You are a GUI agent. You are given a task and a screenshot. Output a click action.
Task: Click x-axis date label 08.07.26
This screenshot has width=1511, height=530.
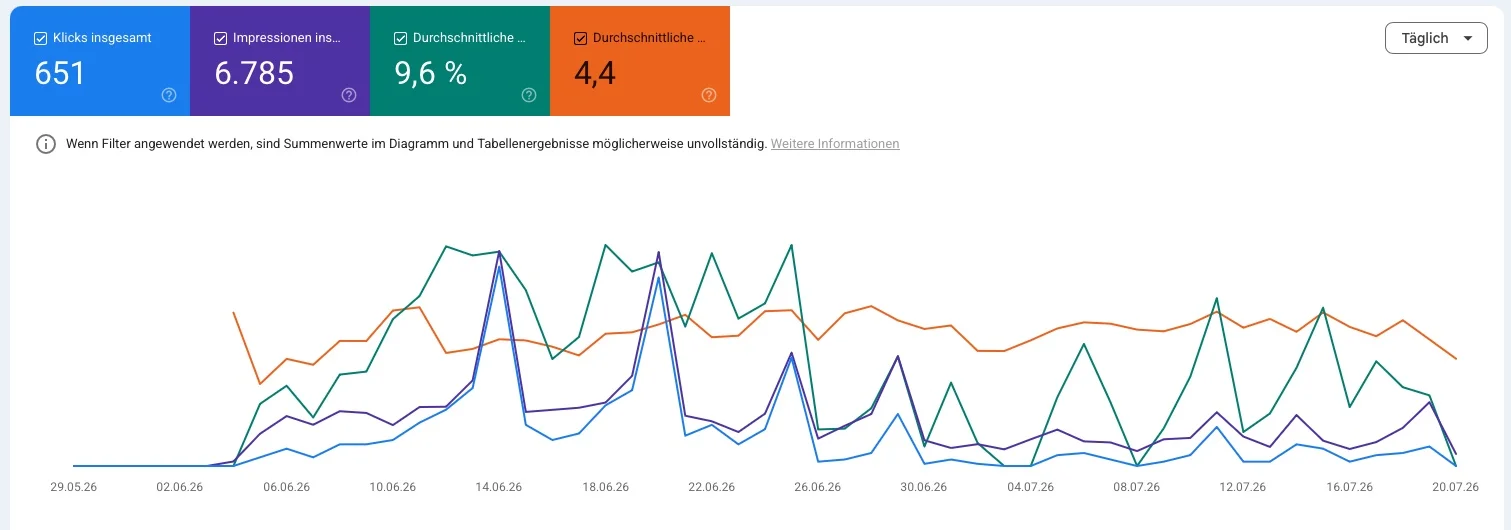(1137, 487)
